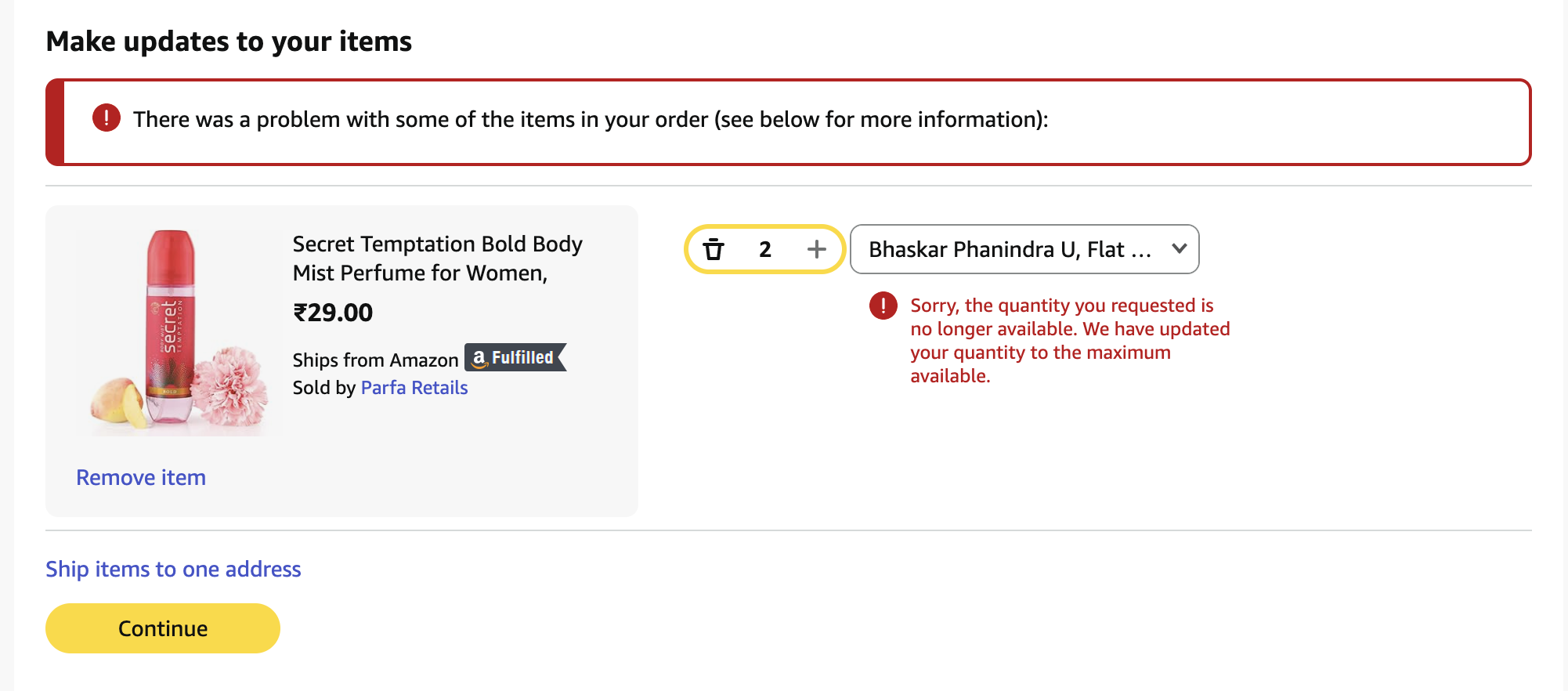Click the Amazon Fulfilled badge
Image resolution: width=1568 pixels, height=691 pixels.
coord(515,358)
